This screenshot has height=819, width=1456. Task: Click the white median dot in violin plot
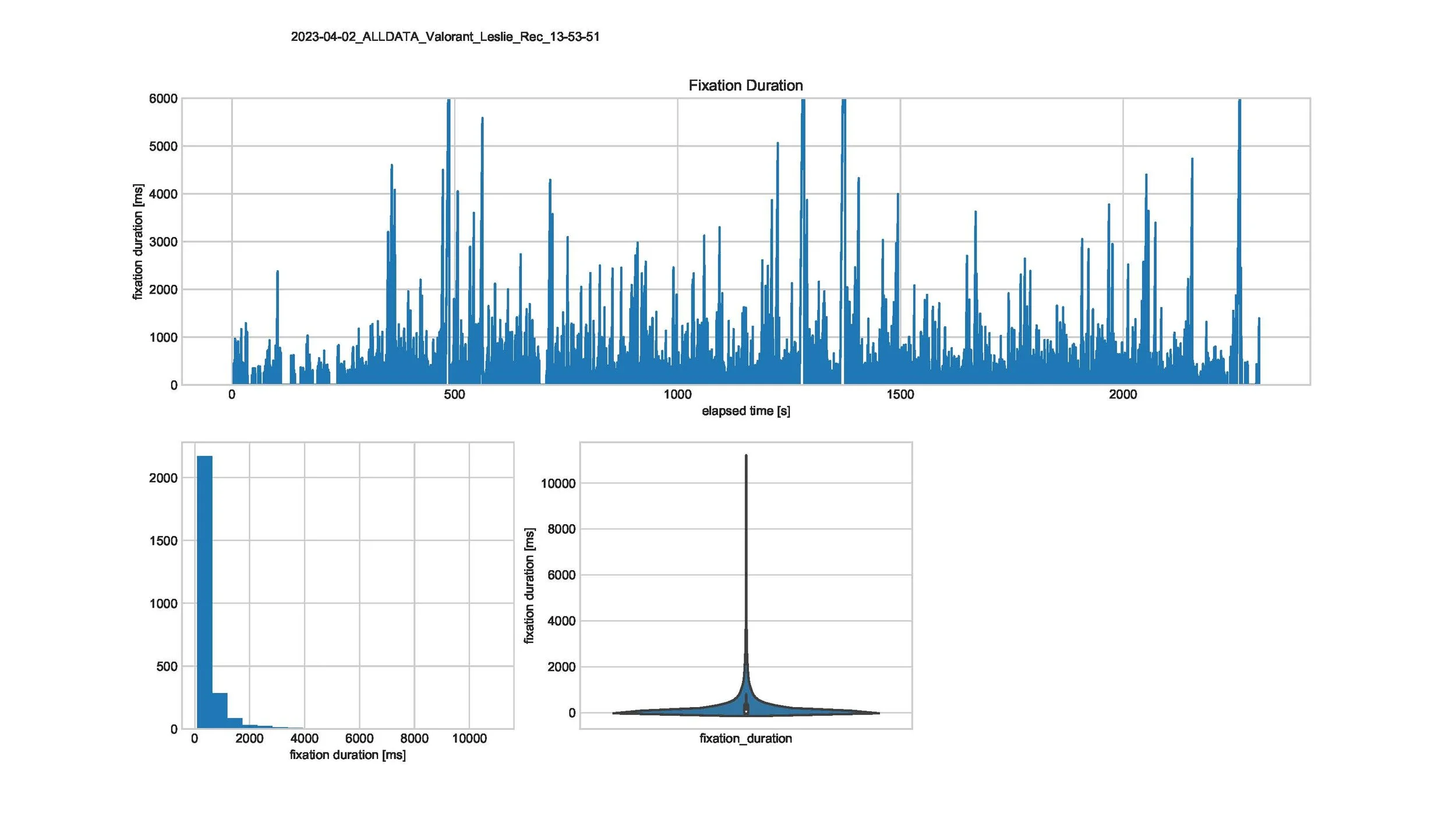click(x=746, y=711)
